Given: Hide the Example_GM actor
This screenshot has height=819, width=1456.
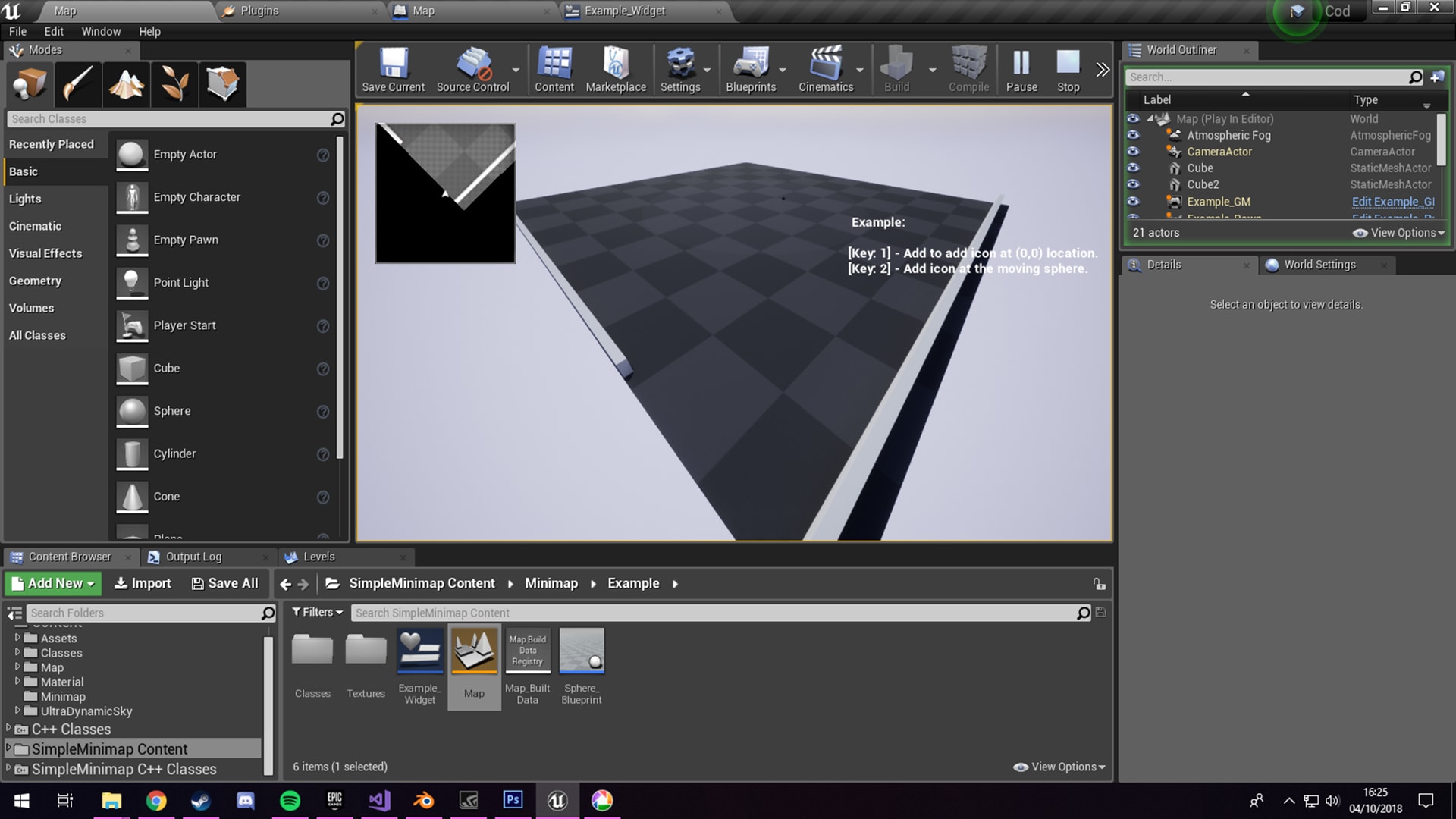Looking at the screenshot, I should [1133, 202].
